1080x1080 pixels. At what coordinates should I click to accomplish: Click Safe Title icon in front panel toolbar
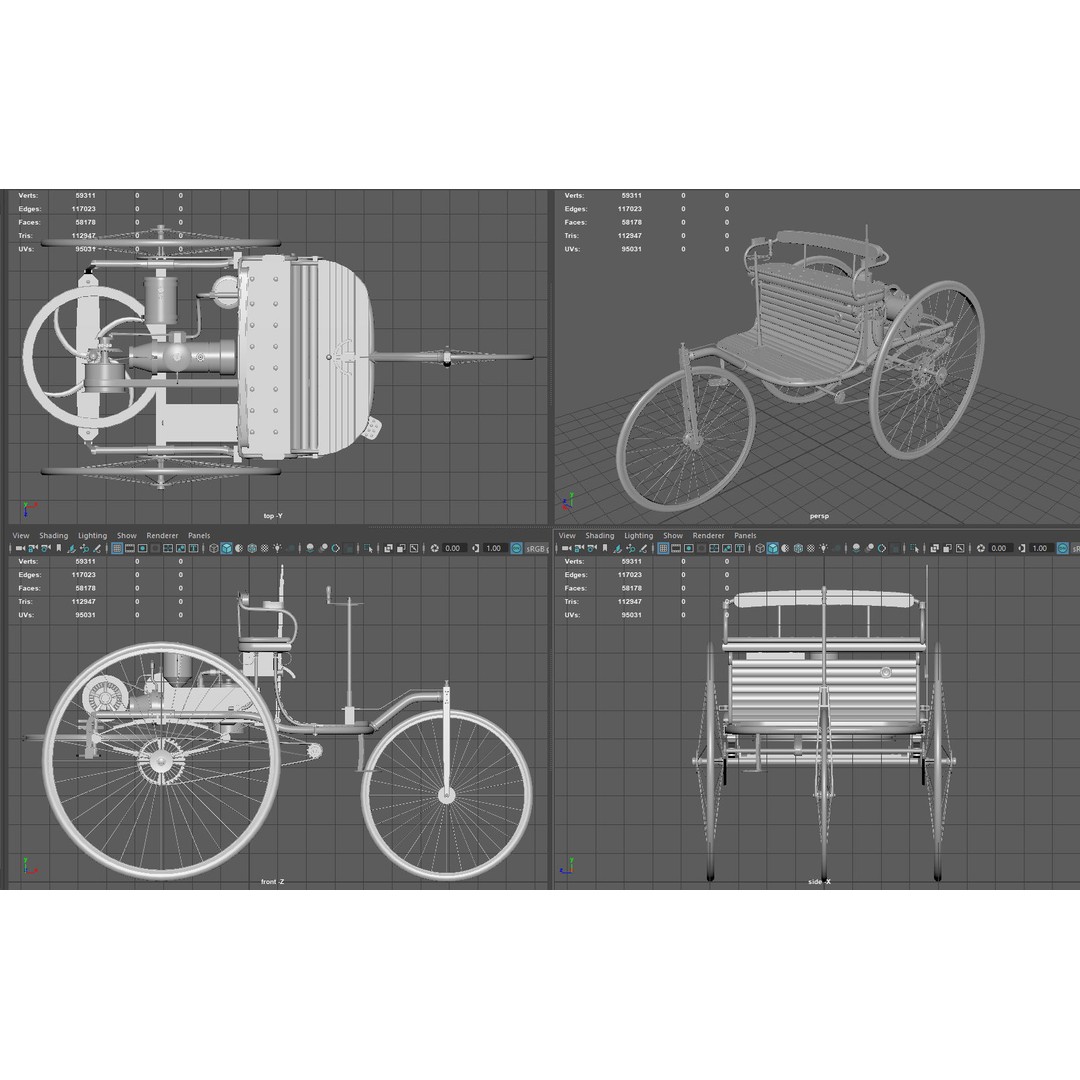(x=194, y=548)
